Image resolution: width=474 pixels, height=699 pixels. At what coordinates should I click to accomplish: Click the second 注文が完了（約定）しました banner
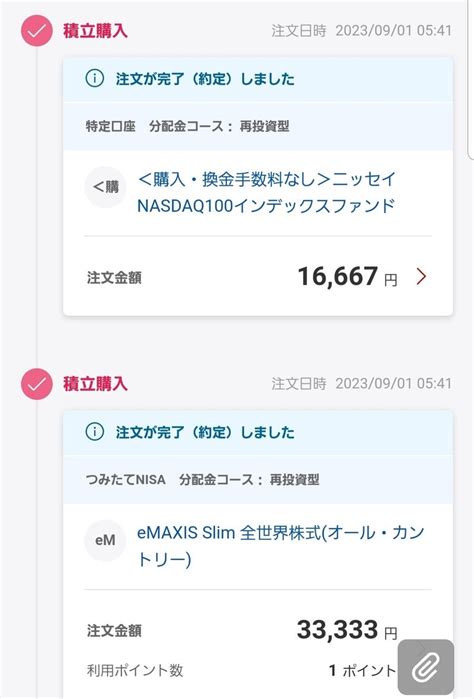pos(258,432)
